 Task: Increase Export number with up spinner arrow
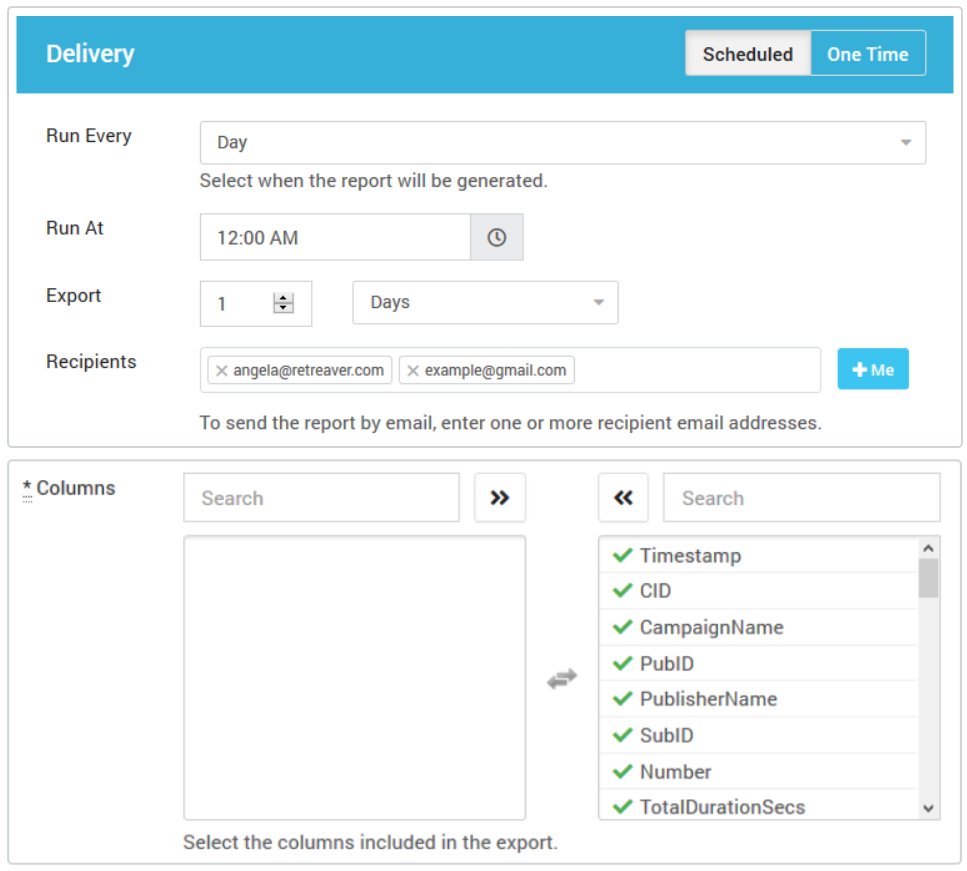[283, 298]
